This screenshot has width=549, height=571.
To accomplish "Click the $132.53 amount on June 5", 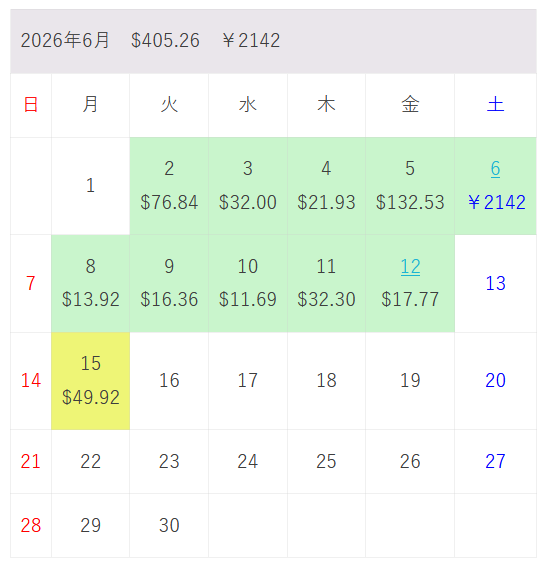I will [410, 202].
